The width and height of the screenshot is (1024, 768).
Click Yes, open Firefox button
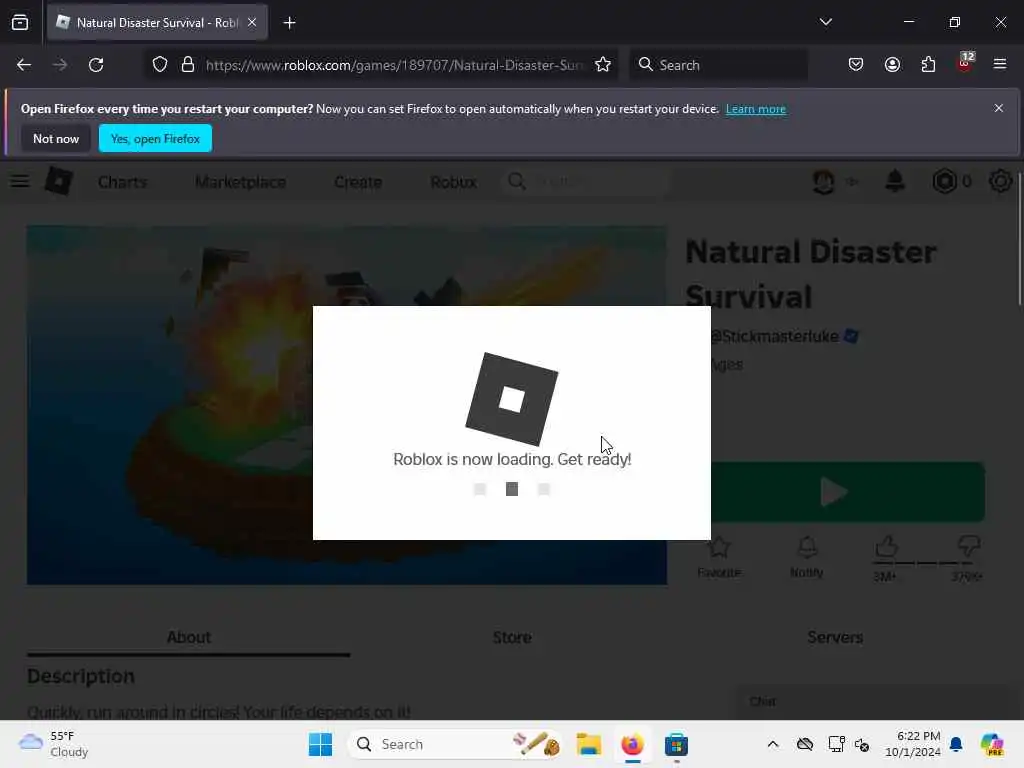pos(155,138)
